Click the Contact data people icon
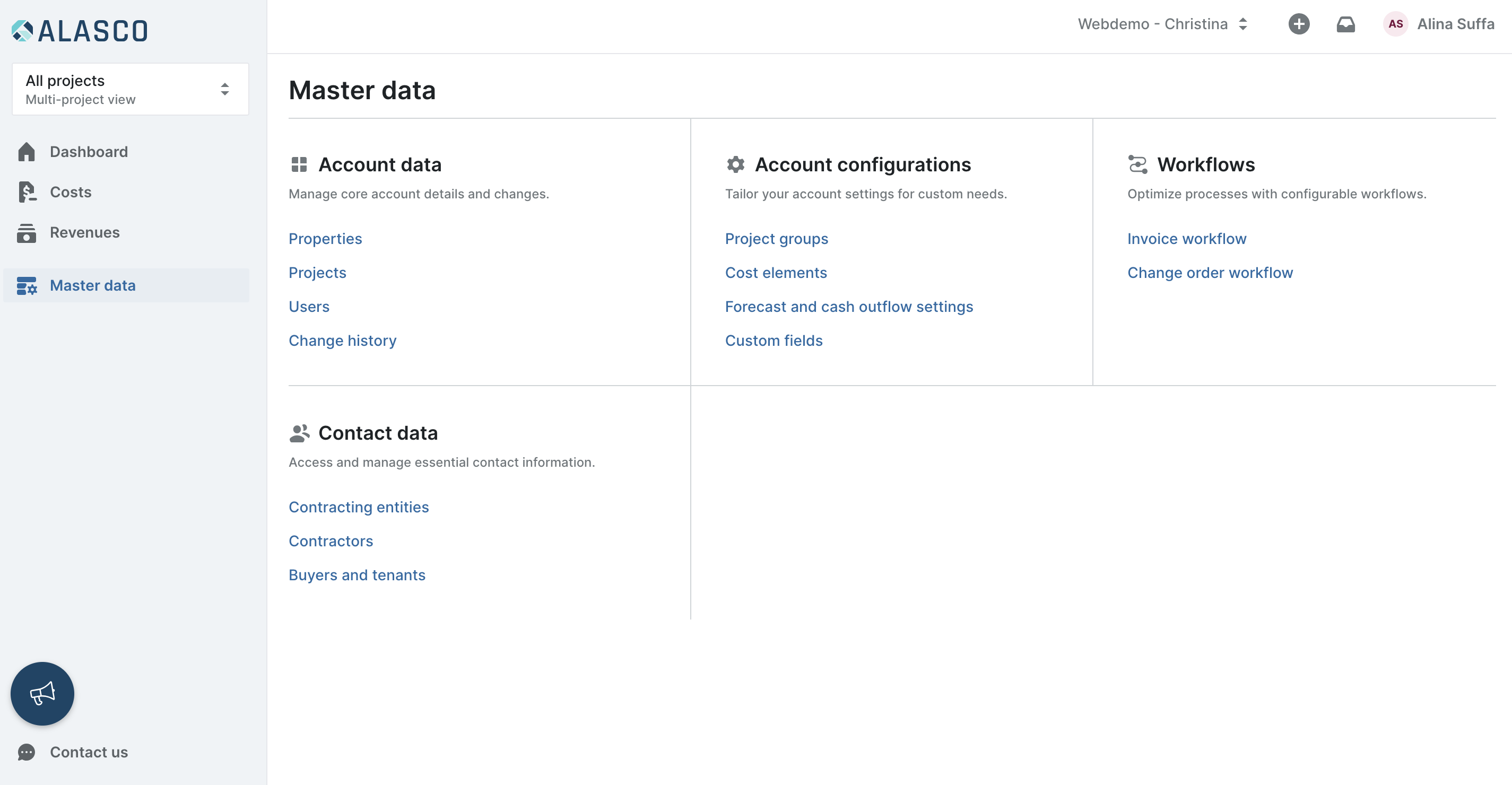1512x785 pixels. pos(299,433)
